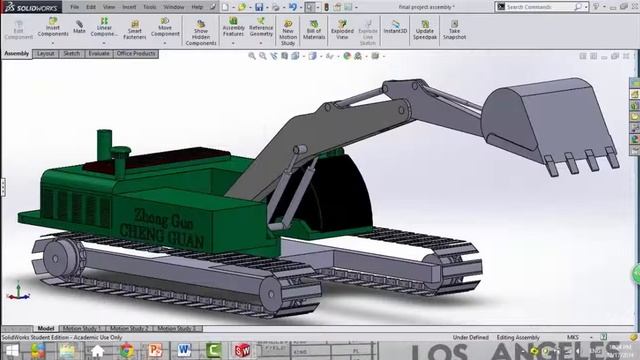Click Linear Component Pattern tool
The image size is (640, 360).
(104, 27)
